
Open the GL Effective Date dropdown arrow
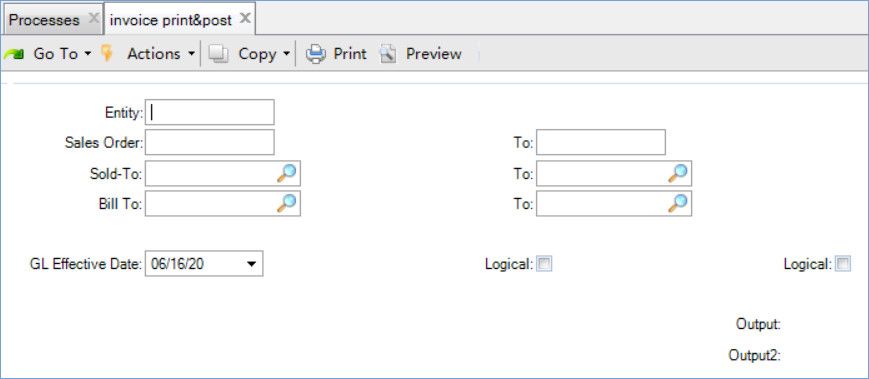pyautogui.click(x=251, y=264)
